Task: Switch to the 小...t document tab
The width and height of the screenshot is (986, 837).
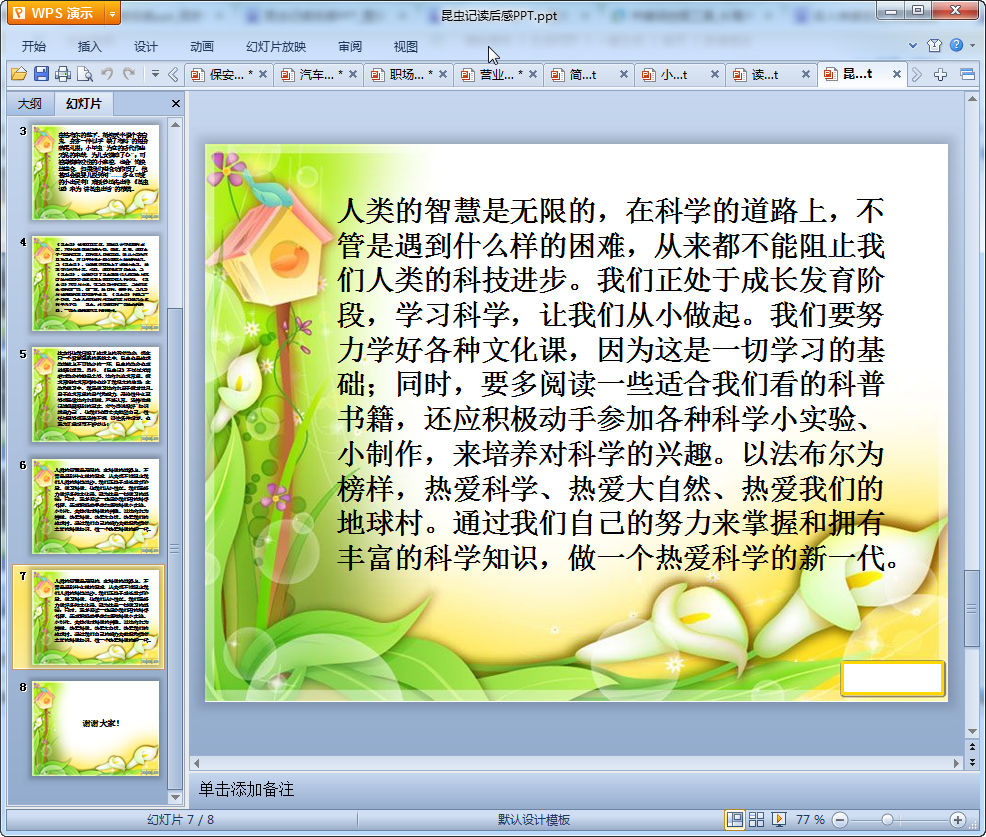Action: click(672, 75)
